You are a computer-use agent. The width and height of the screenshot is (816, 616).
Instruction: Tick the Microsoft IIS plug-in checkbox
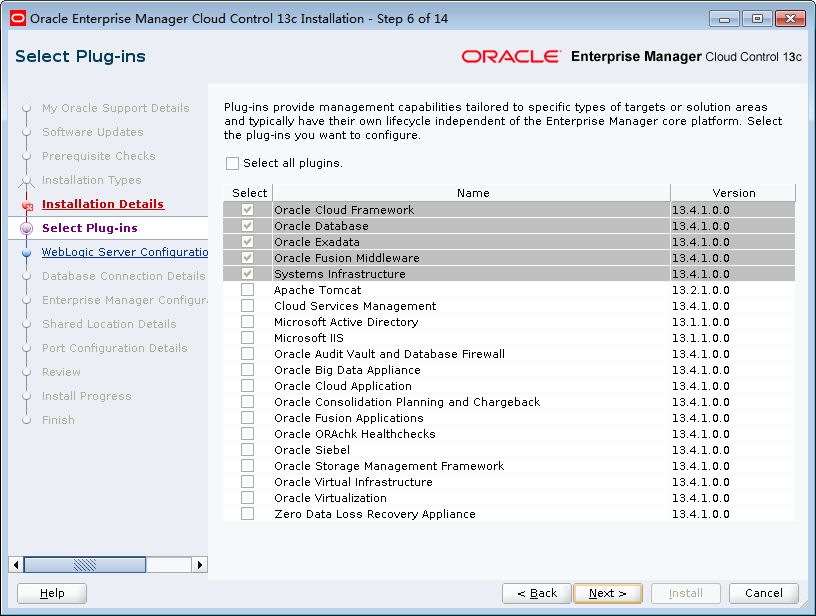[248, 338]
